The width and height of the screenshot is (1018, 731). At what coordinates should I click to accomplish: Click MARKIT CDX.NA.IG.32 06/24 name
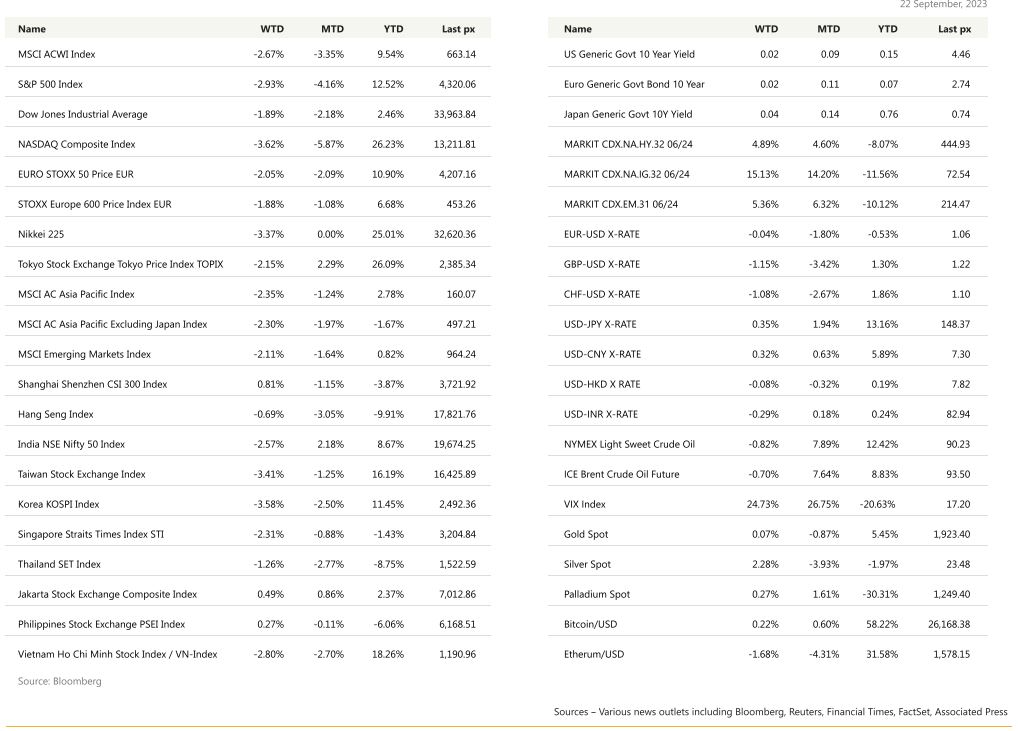(627, 174)
